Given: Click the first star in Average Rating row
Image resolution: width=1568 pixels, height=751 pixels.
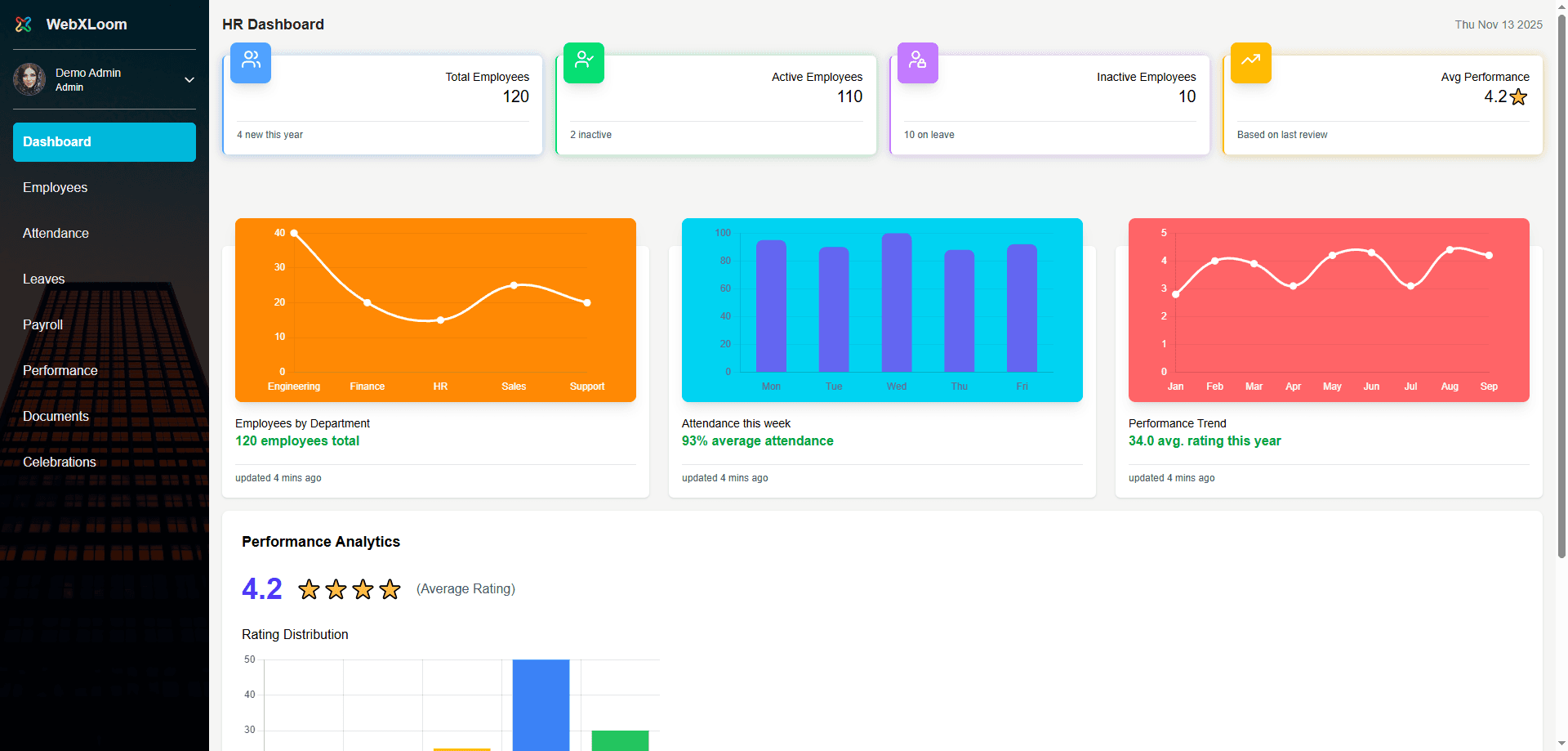Looking at the screenshot, I should point(310,588).
